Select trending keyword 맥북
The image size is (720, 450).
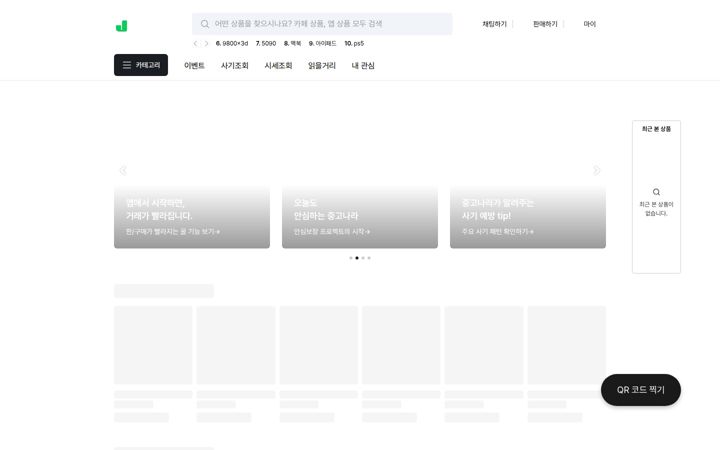[x=292, y=44]
